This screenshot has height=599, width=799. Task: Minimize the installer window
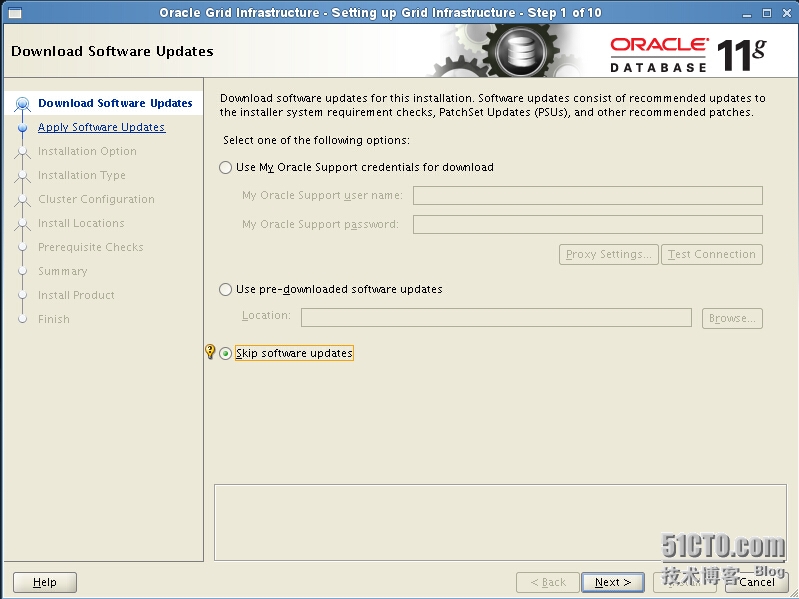747,13
